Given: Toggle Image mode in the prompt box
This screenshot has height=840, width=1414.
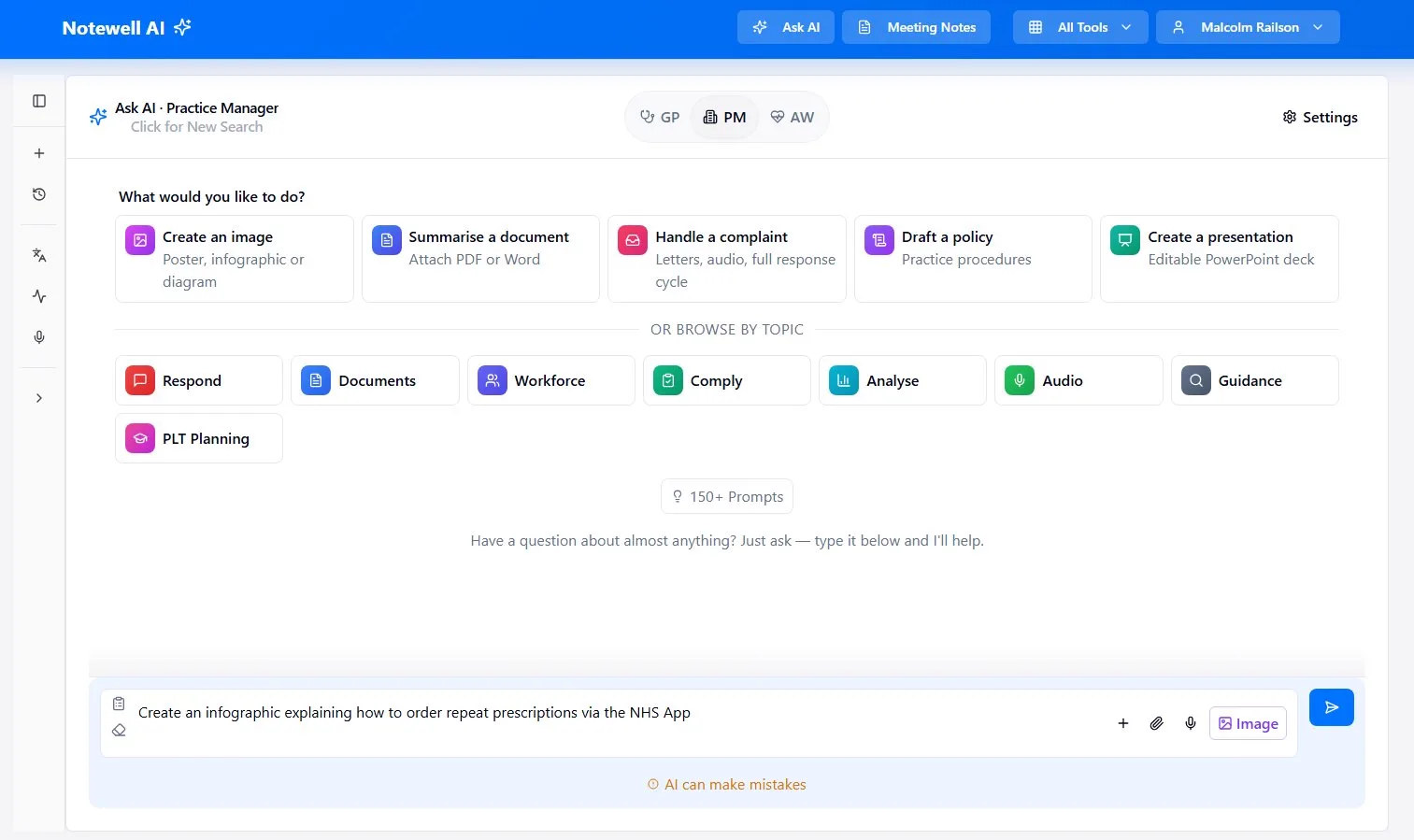Looking at the screenshot, I should point(1249,723).
